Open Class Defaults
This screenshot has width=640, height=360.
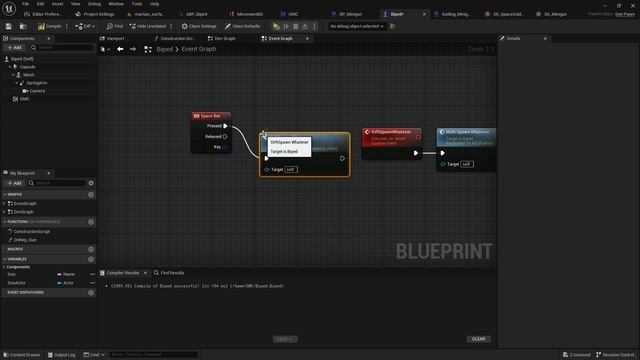point(242,26)
